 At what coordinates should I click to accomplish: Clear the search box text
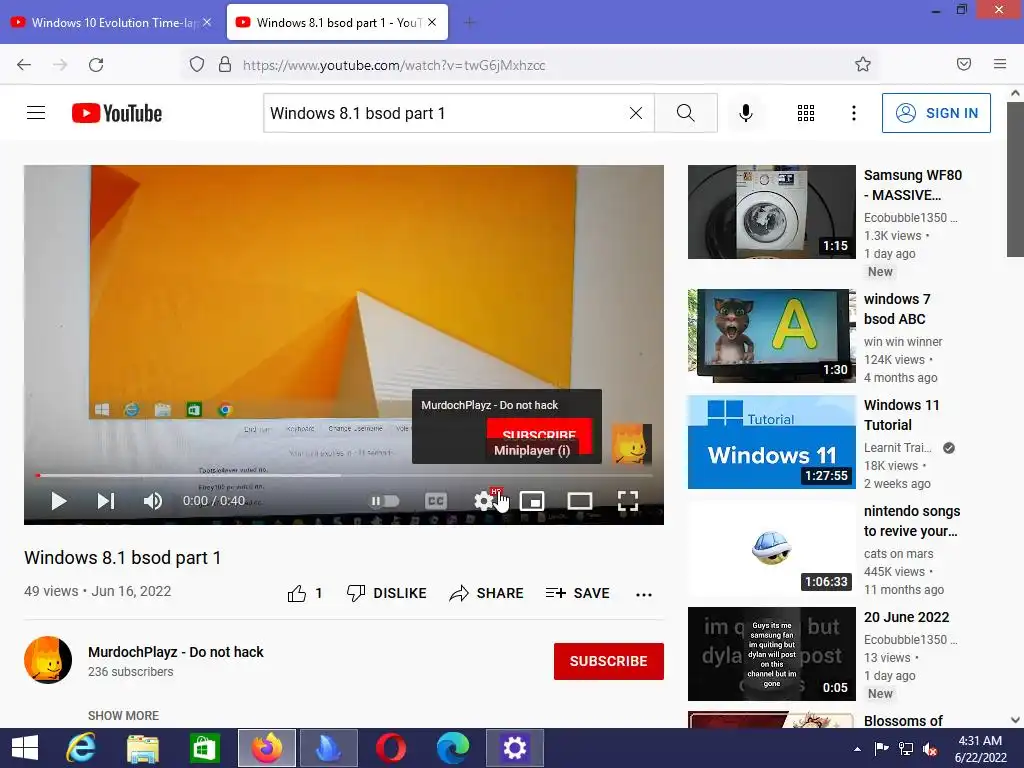635,113
